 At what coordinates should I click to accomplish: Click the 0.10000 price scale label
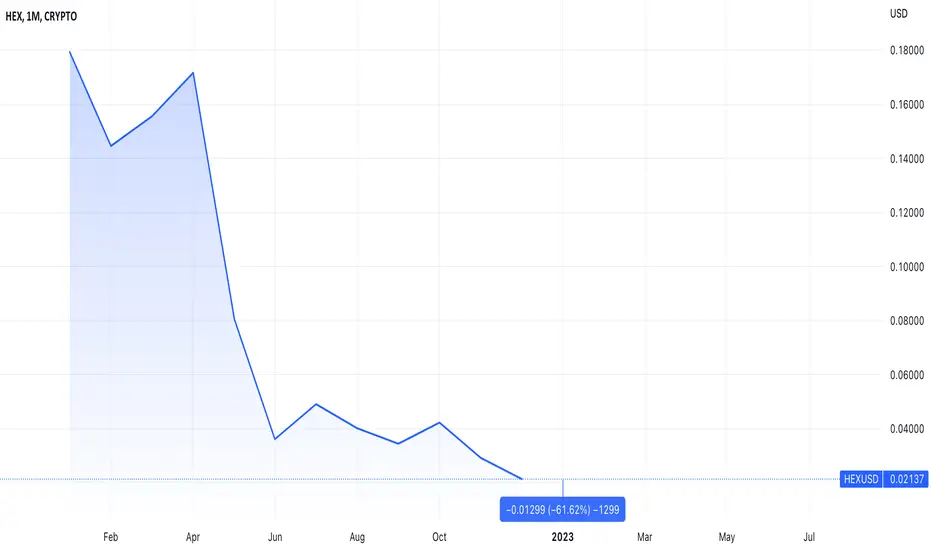(906, 267)
